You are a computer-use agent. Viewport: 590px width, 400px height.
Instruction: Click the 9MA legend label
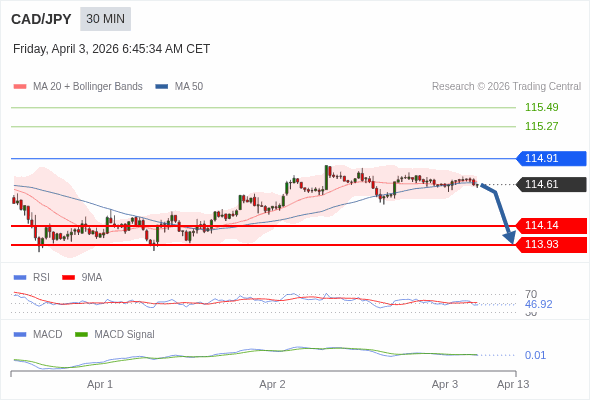[x=92, y=278]
